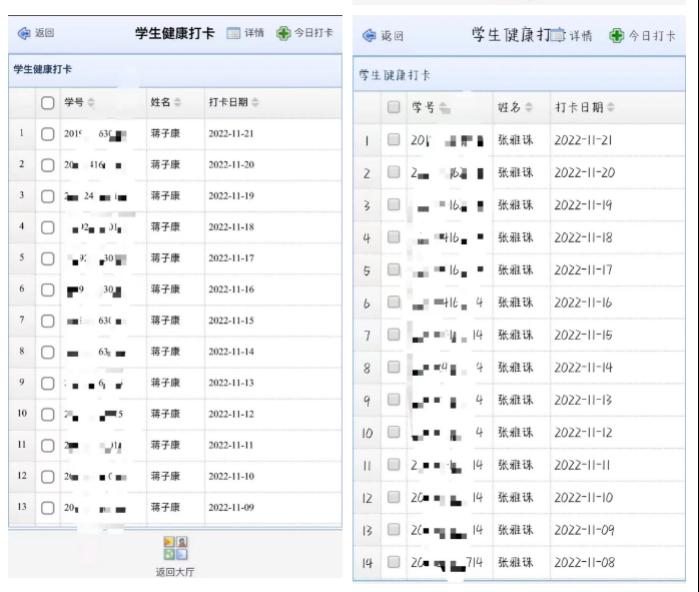Check select-all checkbox in 蒋子康 table header

point(47,102)
